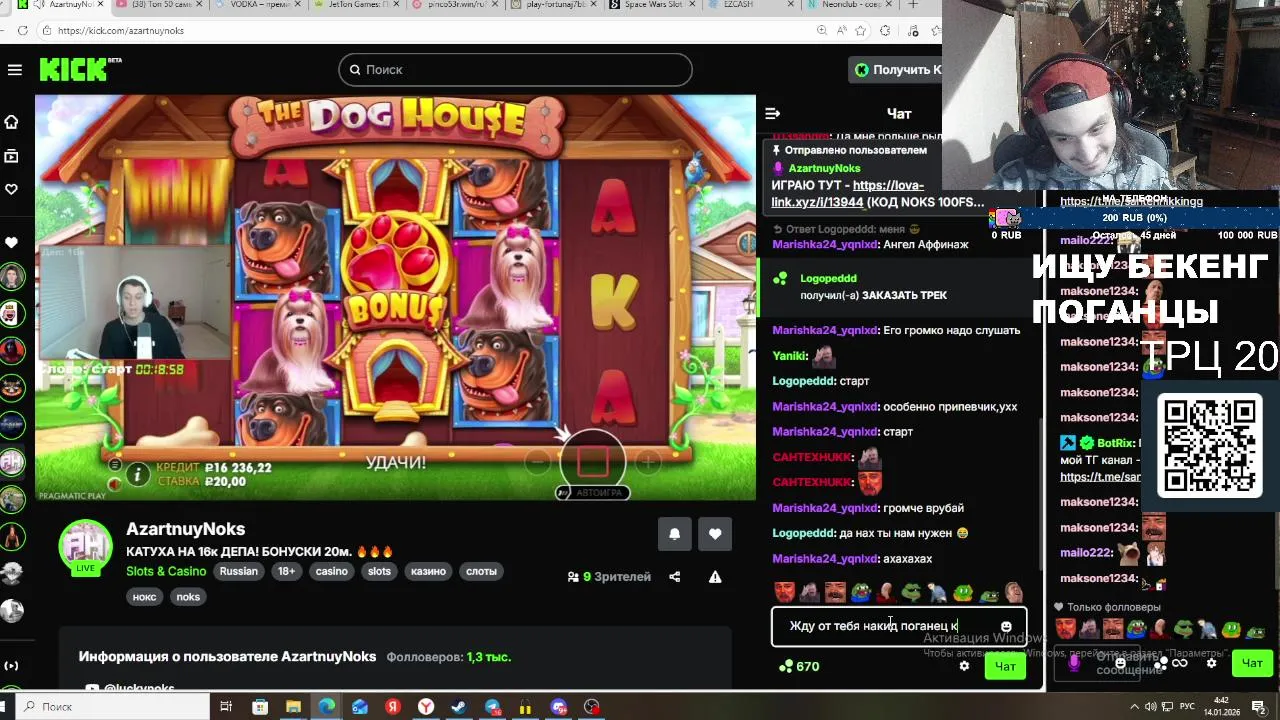Select the noks tag
Screen dimensions: 1280x720
pos(188,597)
